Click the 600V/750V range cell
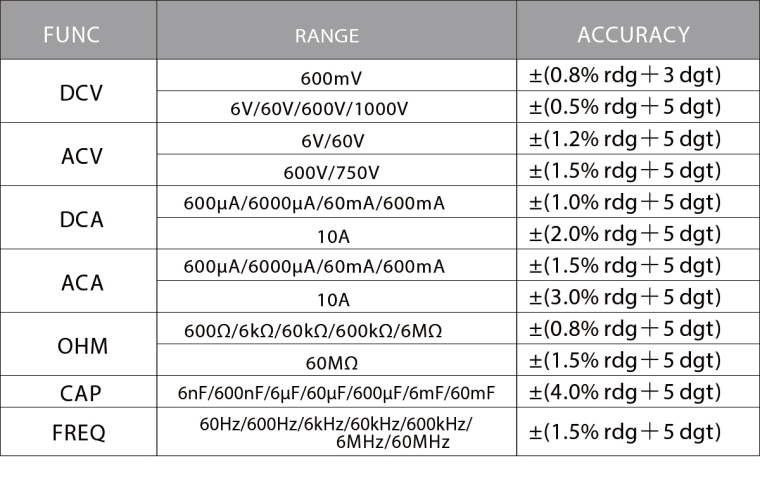760x491 pixels. click(332, 172)
